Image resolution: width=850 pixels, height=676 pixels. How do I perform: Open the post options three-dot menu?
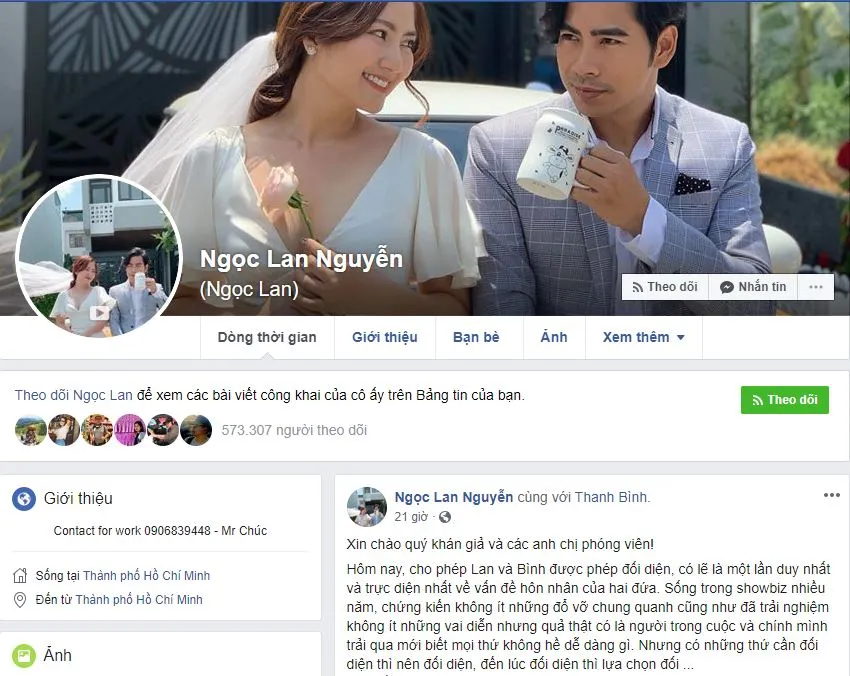click(831, 495)
